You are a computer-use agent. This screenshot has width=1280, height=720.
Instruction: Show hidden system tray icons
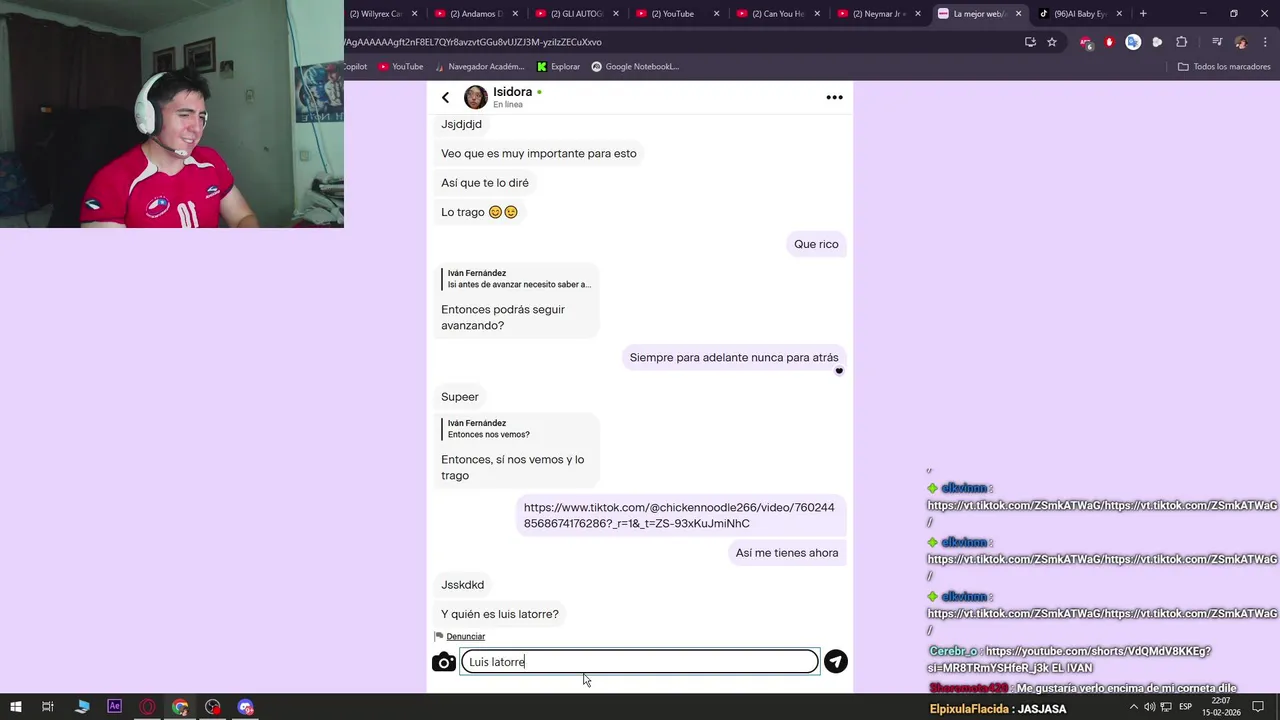click(1132, 707)
